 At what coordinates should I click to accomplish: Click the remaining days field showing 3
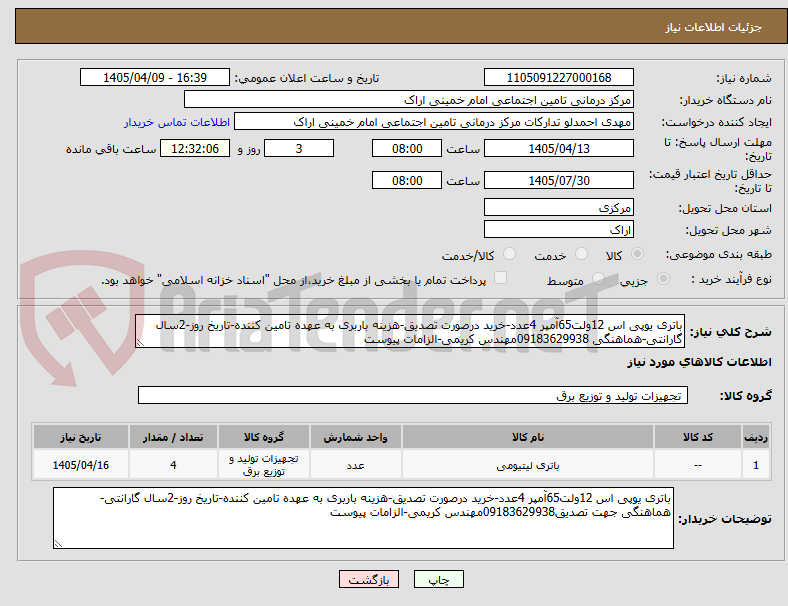click(x=299, y=149)
